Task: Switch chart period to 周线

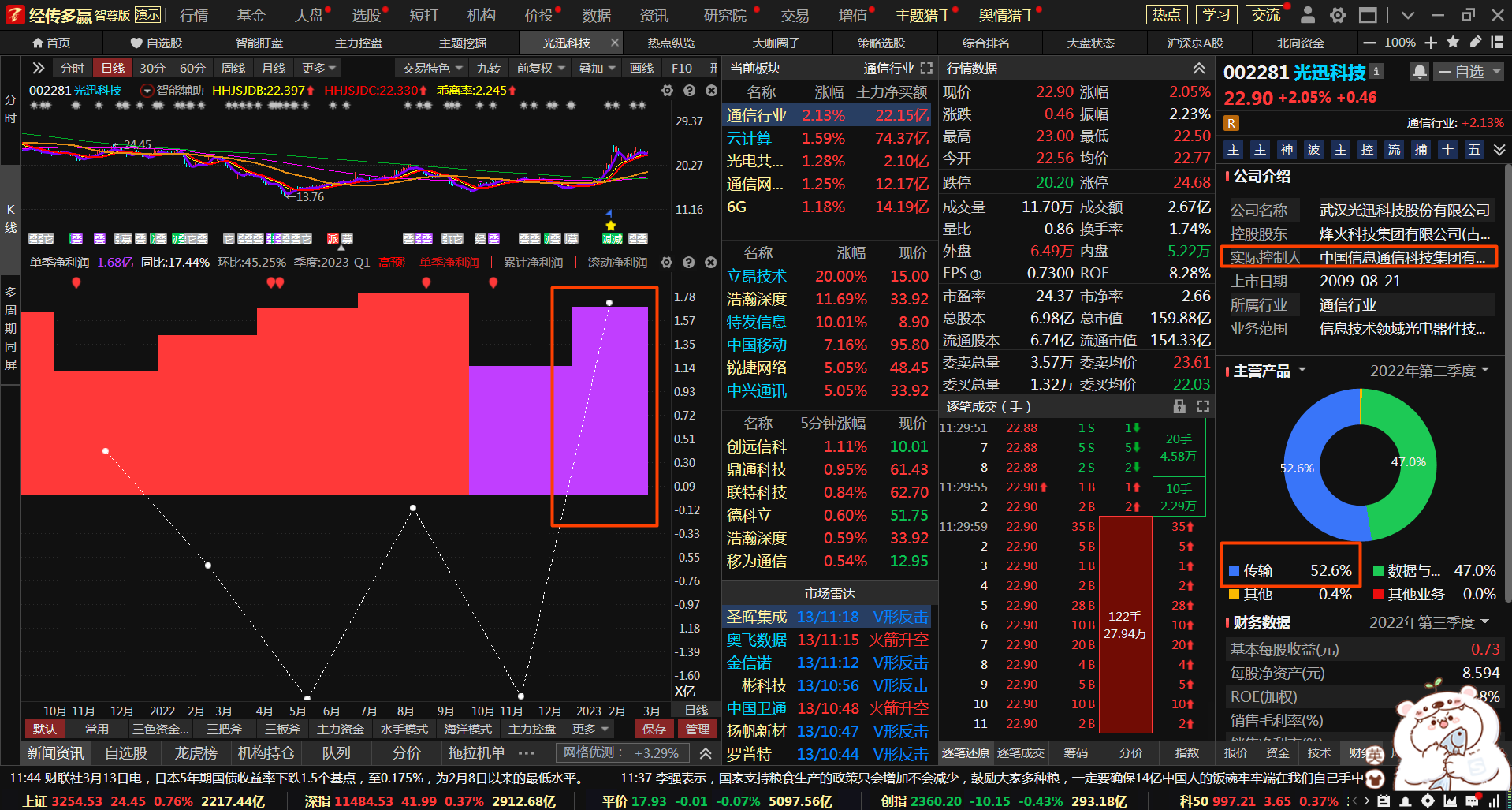Action: (233, 69)
